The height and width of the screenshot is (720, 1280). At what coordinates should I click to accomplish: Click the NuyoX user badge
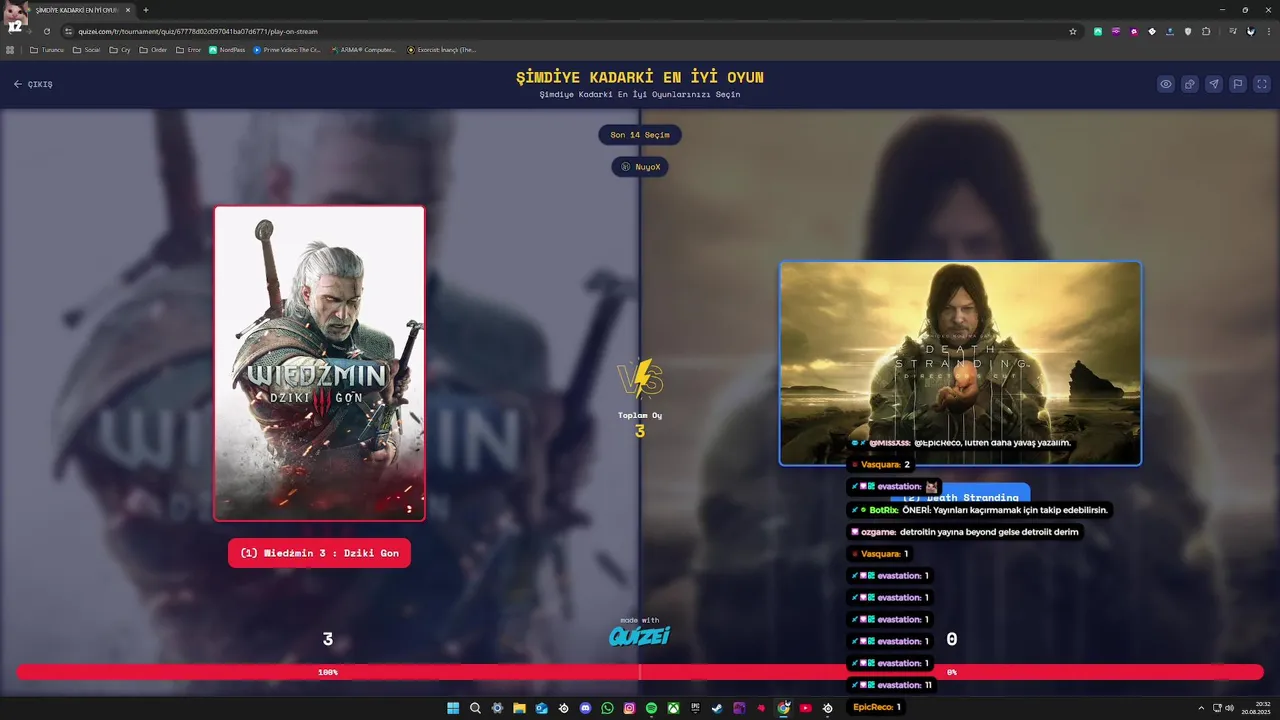[x=640, y=167]
